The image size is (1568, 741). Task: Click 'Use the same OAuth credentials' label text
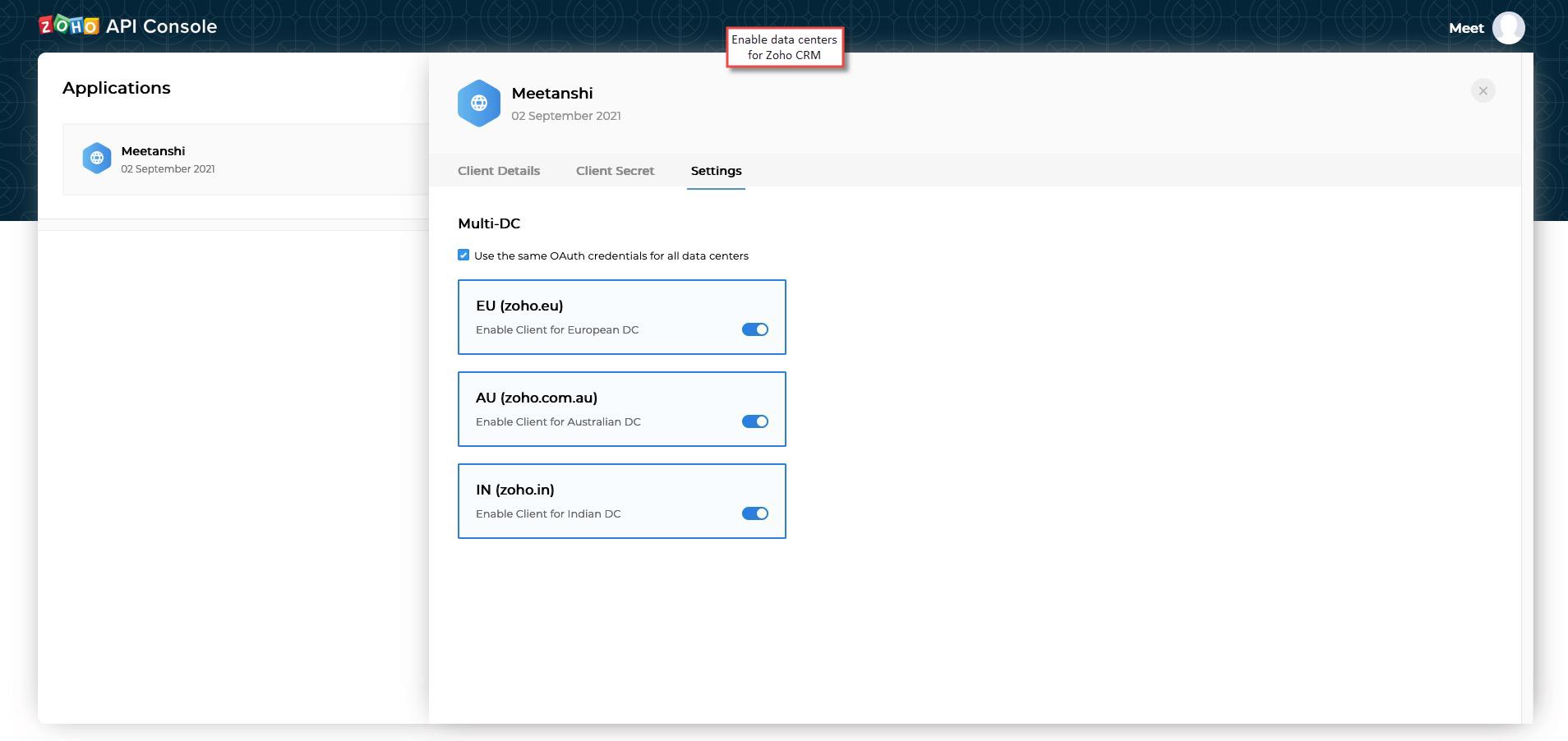(x=611, y=255)
